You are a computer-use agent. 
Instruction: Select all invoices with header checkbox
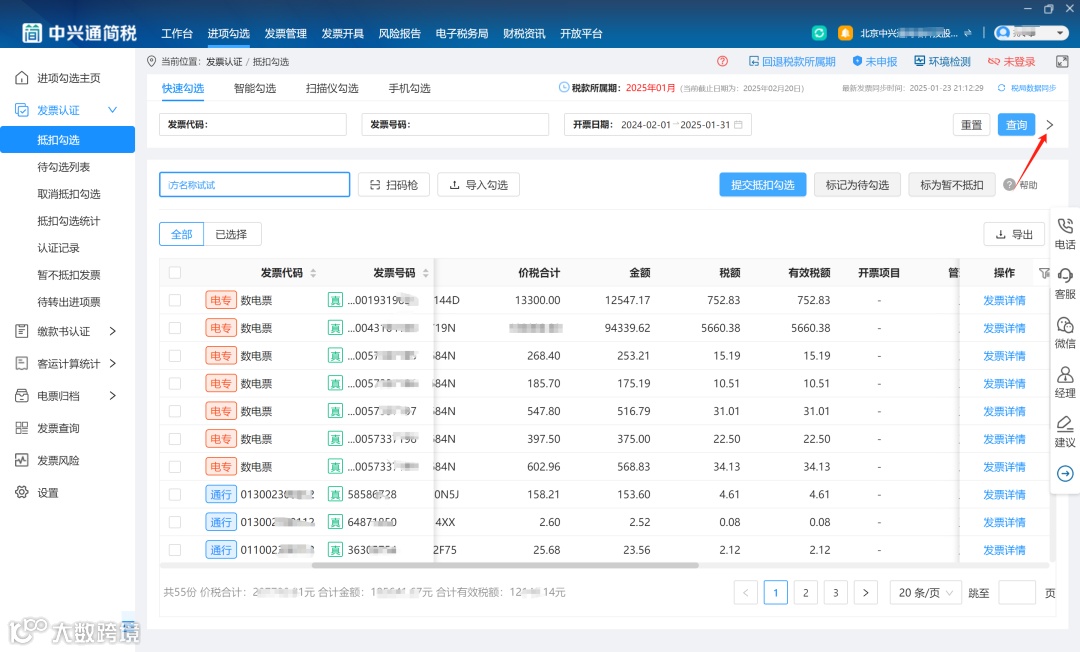click(x=173, y=271)
